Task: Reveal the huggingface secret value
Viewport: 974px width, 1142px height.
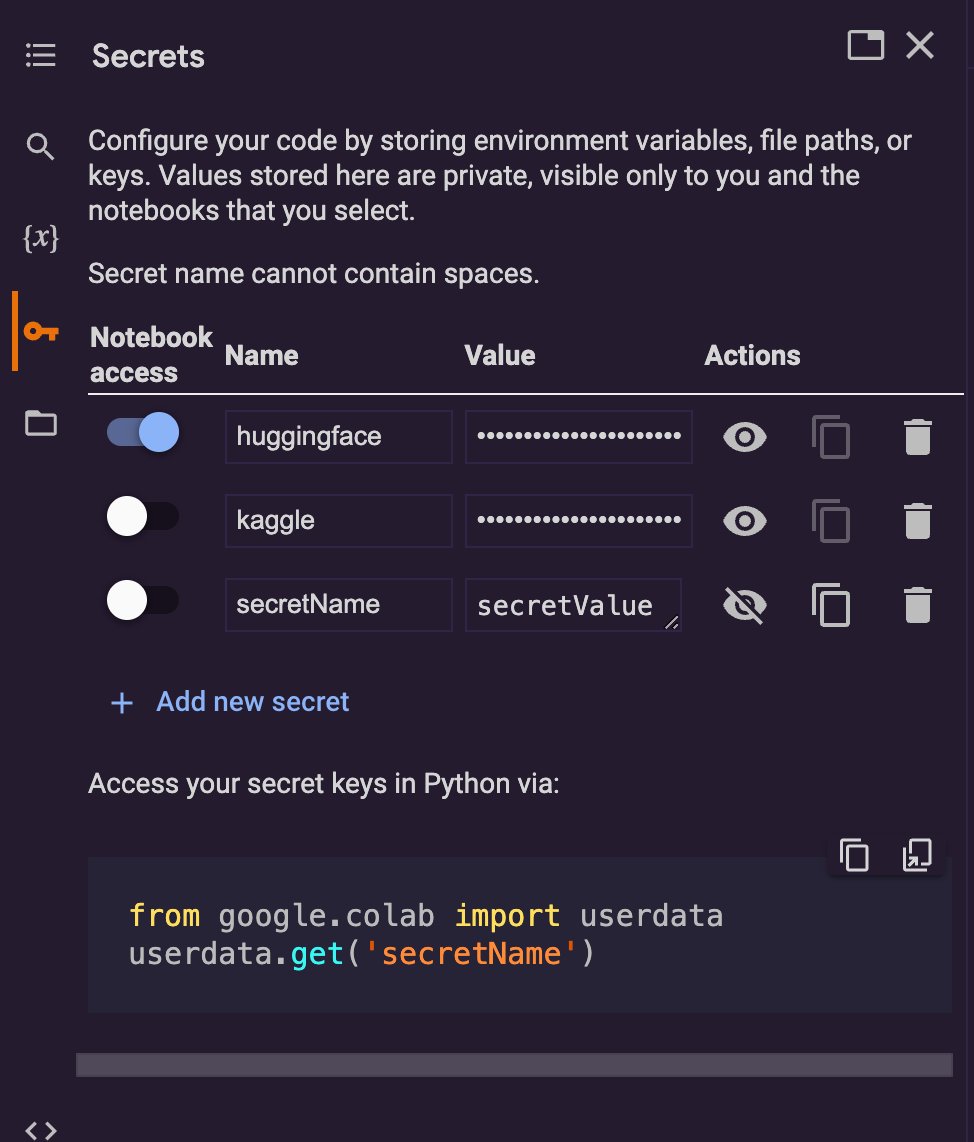Action: [743, 436]
